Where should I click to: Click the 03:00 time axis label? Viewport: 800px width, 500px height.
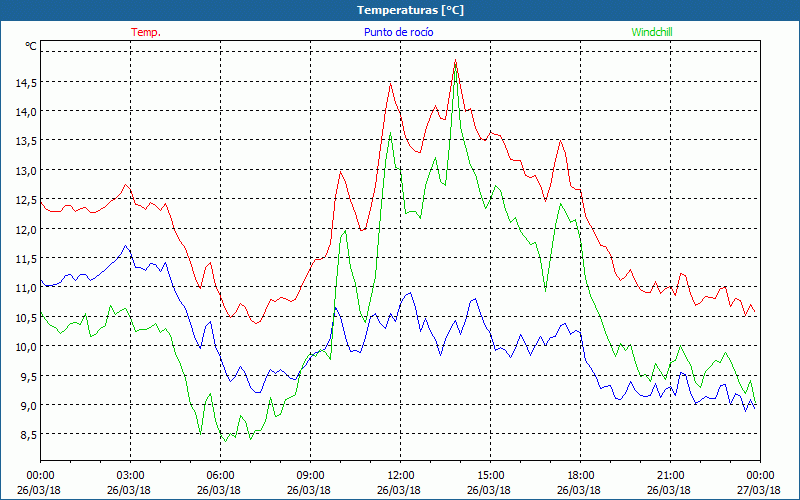point(131,476)
